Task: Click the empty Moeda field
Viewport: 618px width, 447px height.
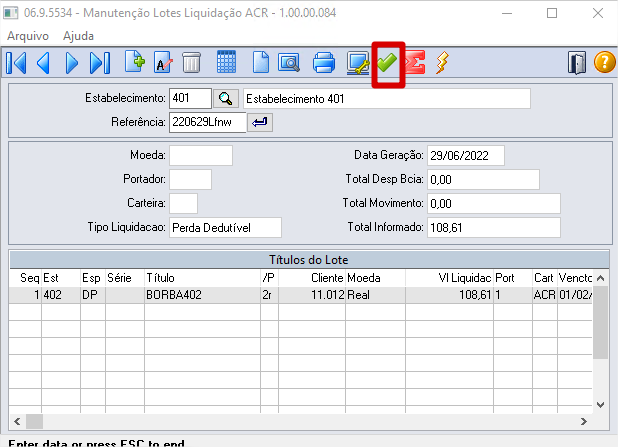Action: click(201, 155)
